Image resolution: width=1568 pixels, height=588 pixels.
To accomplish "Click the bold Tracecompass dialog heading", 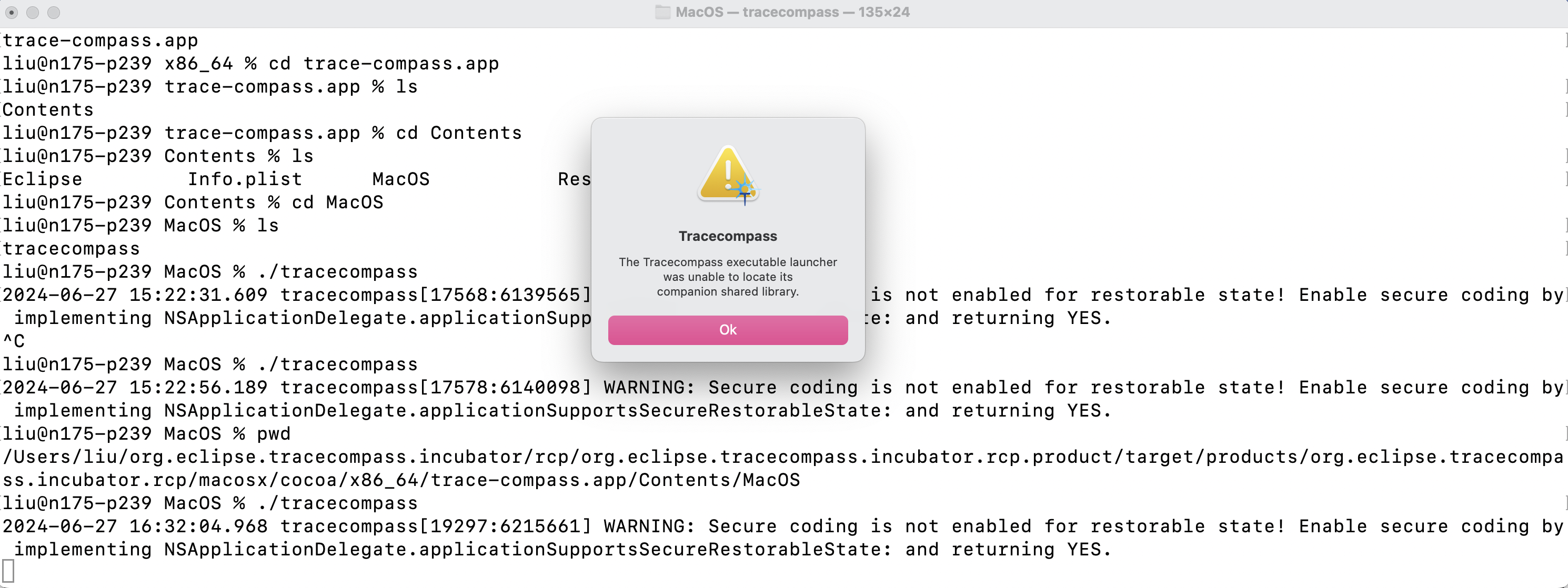I will (x=727, y=236).
